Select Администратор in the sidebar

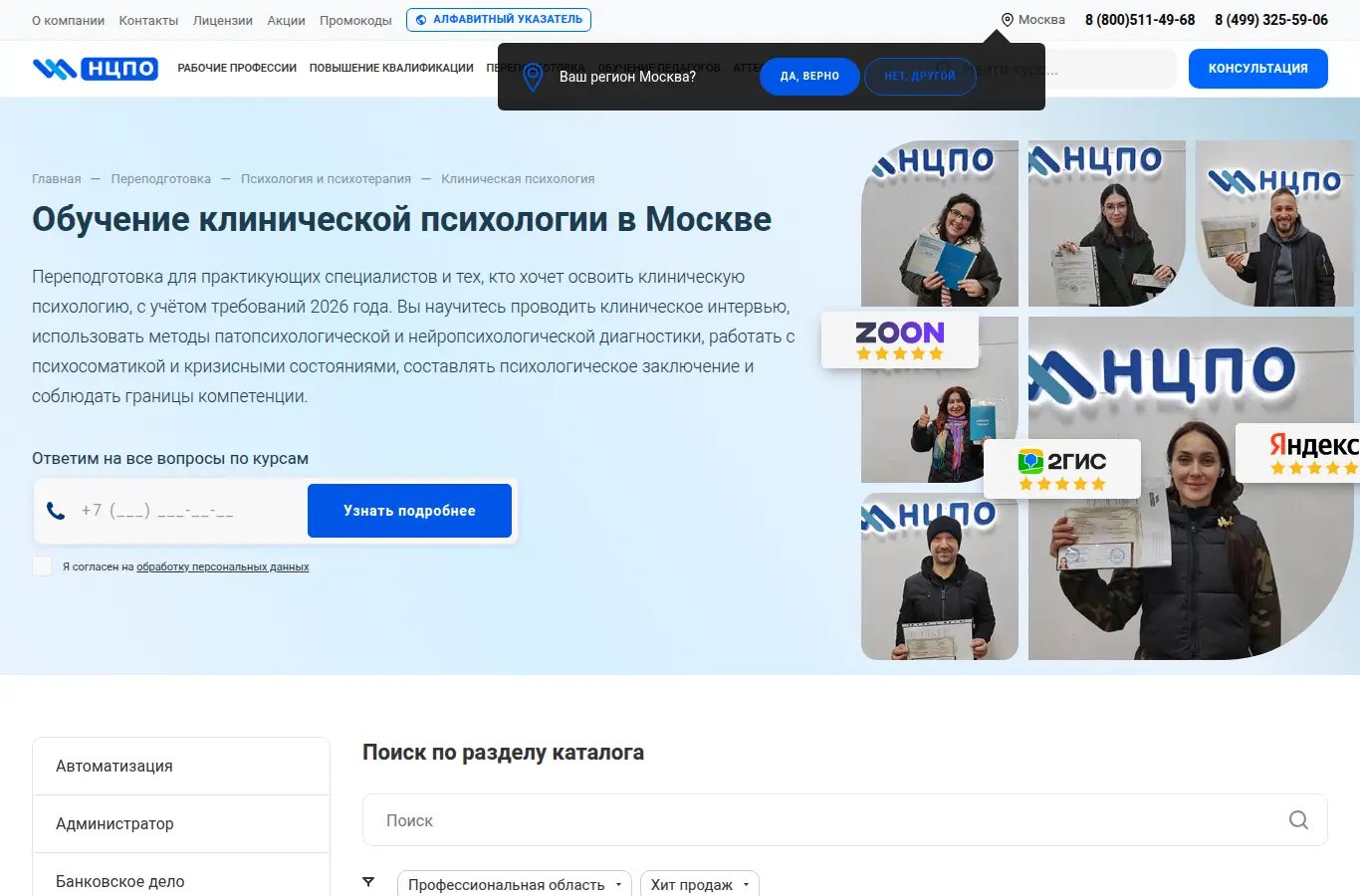pyautogui.click(x=181, y=823)
